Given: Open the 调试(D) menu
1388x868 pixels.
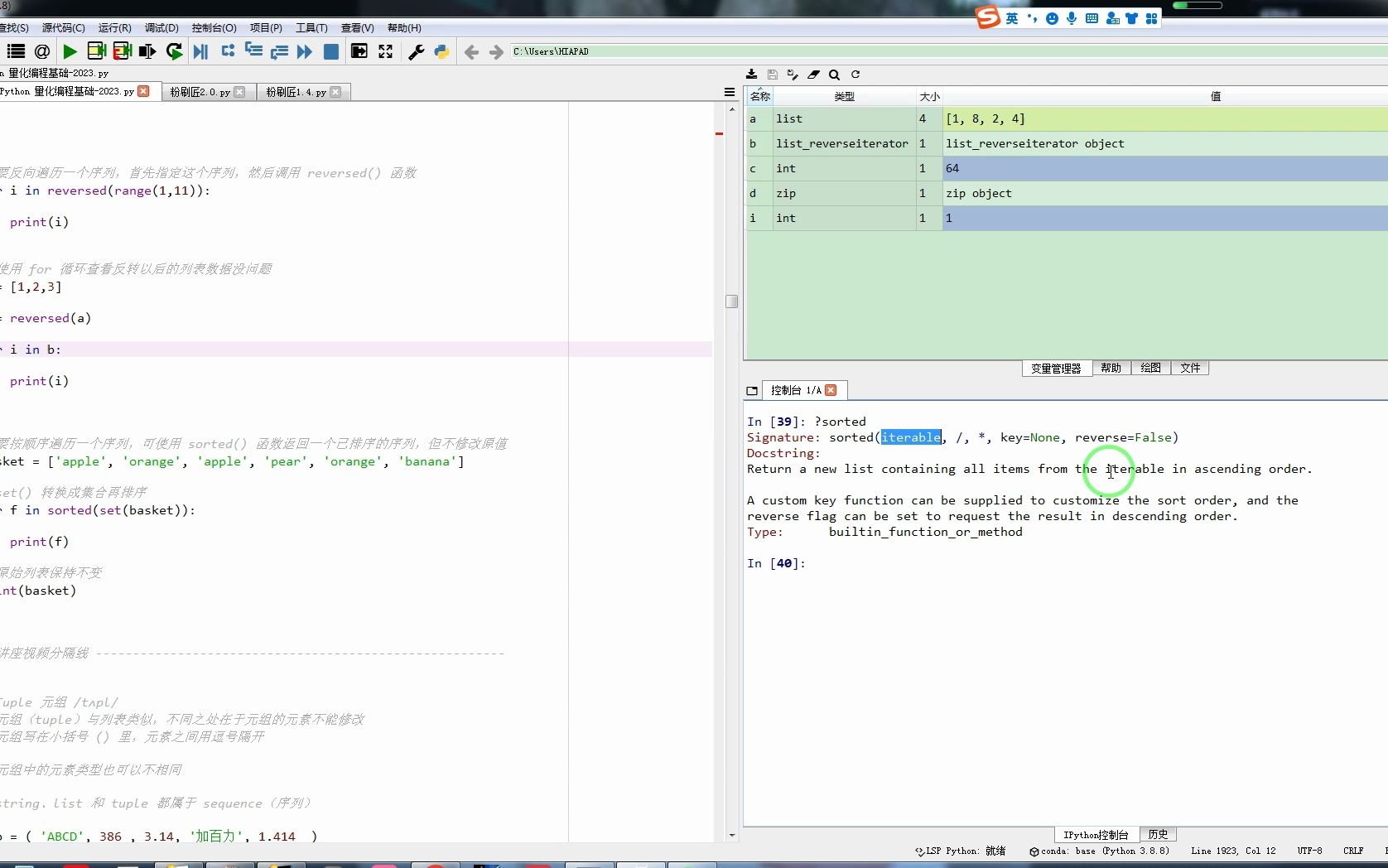Looking at the screenshot, I should [x=161, y=28].
